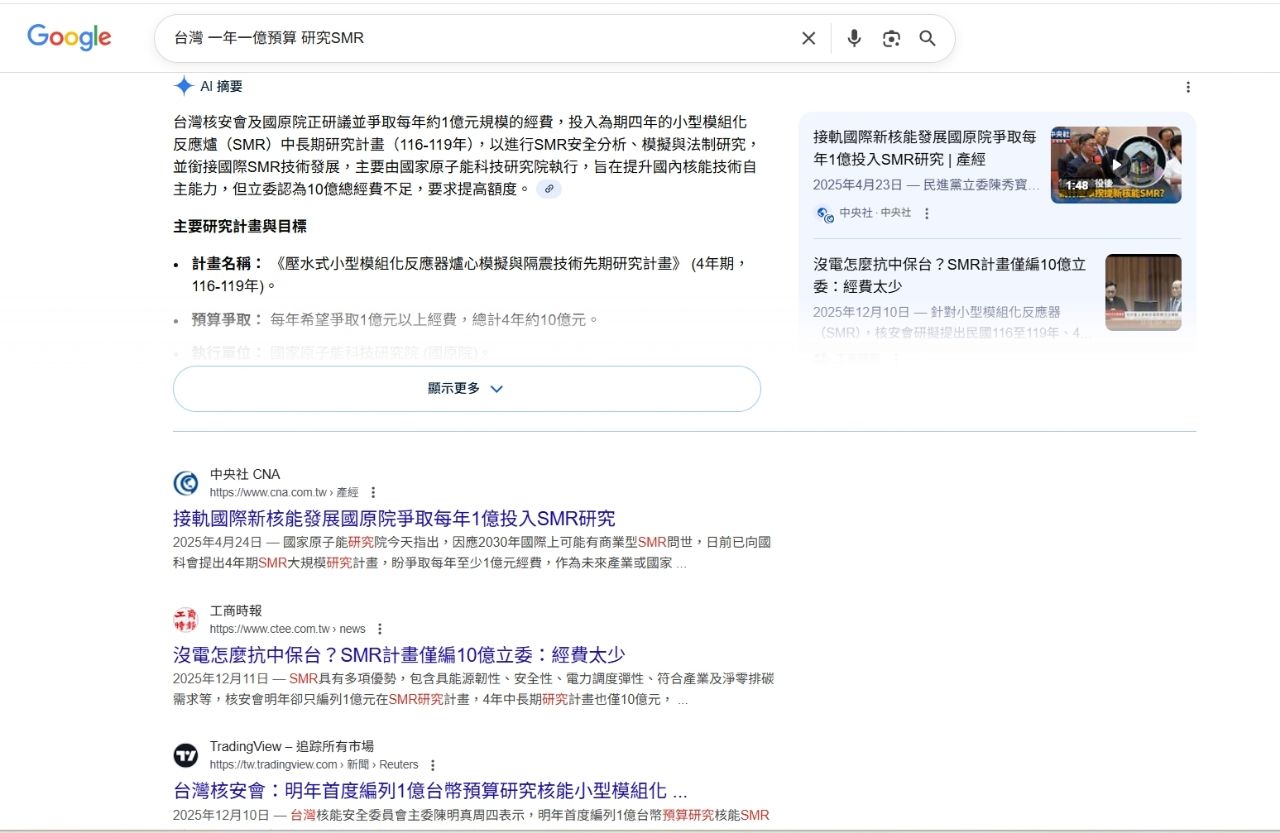Click the TradingView site favicon

click(186, 755)
